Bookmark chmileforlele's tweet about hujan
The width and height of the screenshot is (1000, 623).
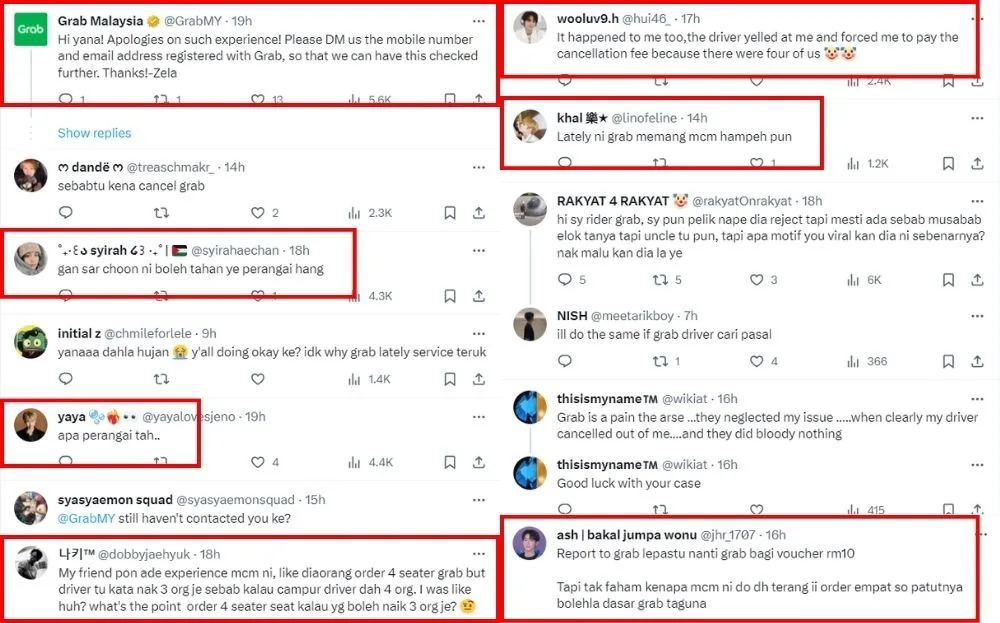coord(450,379)
